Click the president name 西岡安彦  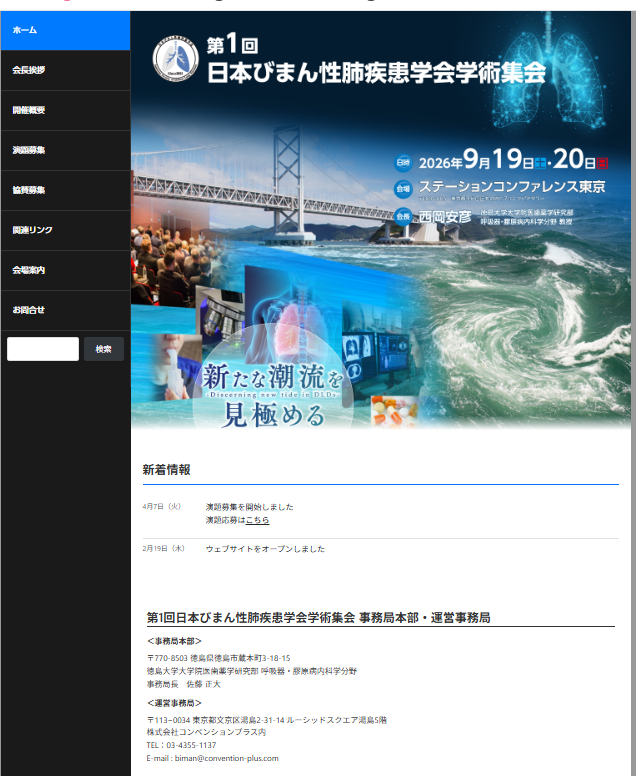[x=445, y=217]
